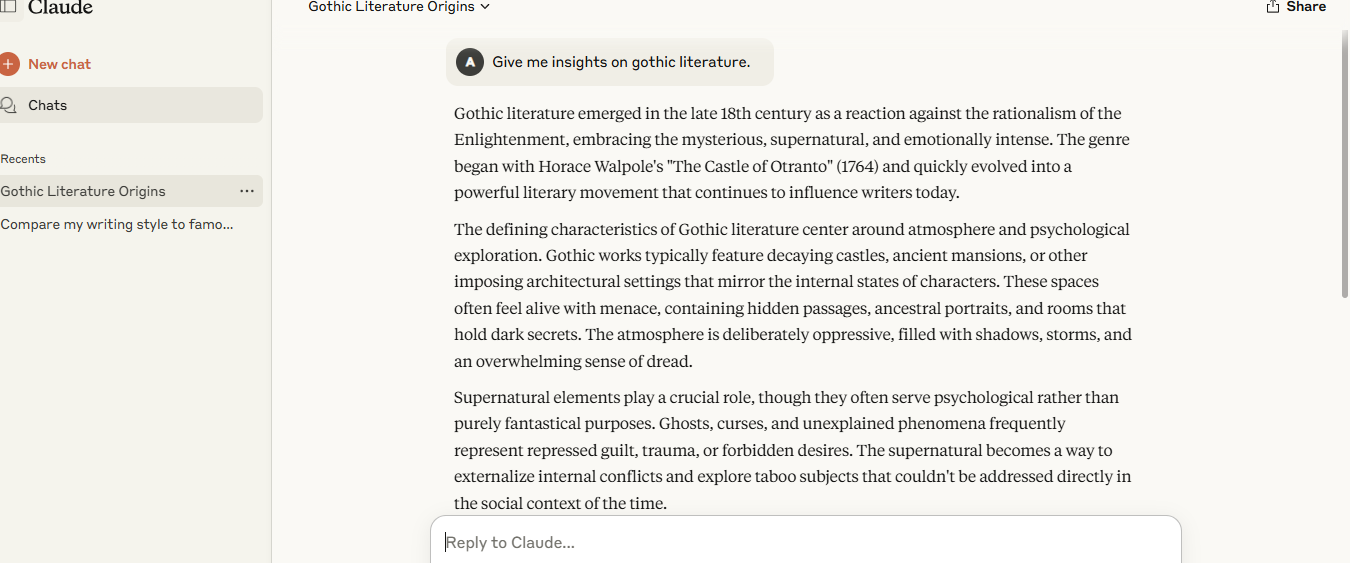Toggle the sidebar panel icon
Screen dimensions: 1350x563
point(8,6)
